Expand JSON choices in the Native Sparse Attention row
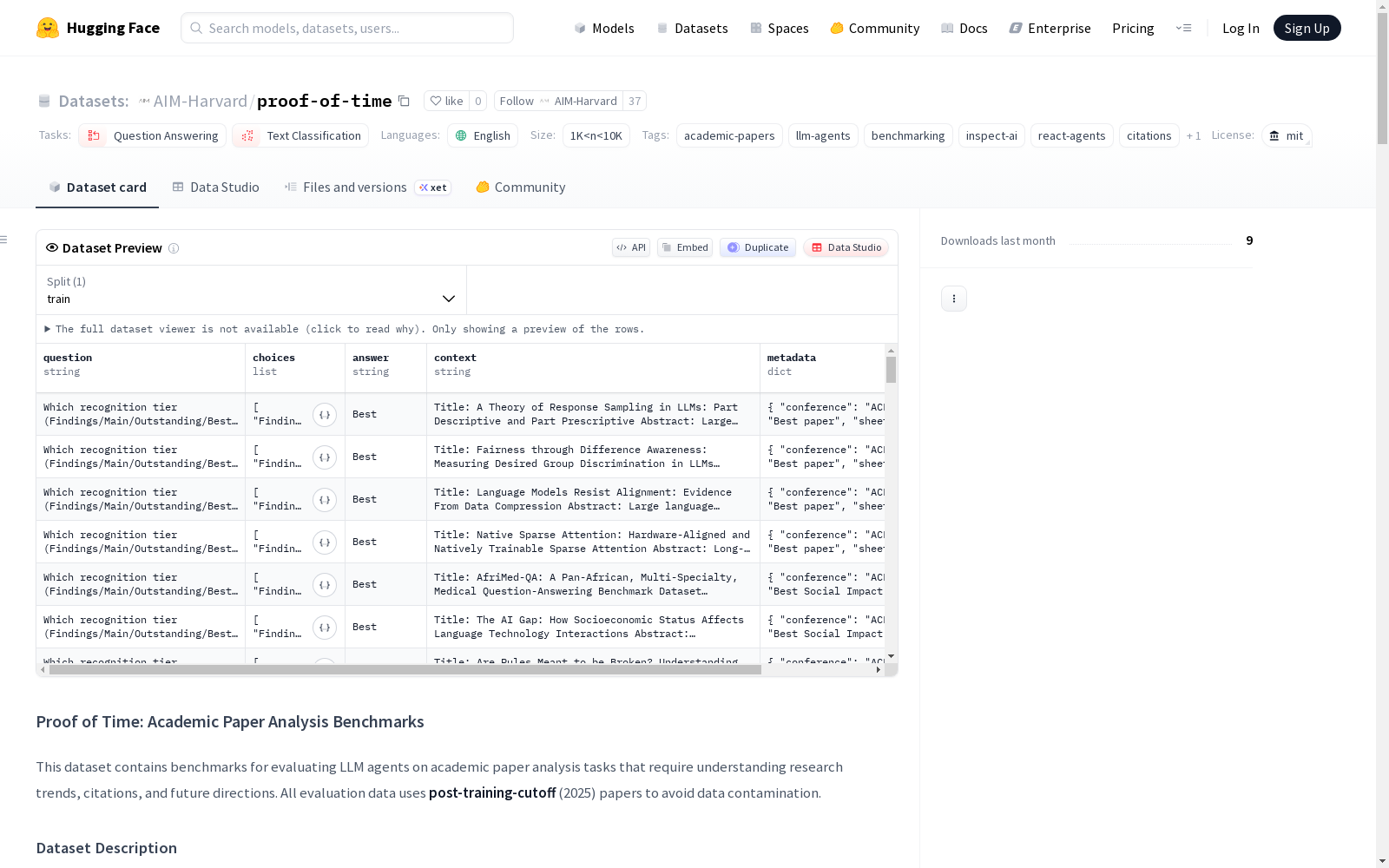Image resolution: width=1389 pixels, height=868 pixels. pyautogui.click(x=325, y=542)
